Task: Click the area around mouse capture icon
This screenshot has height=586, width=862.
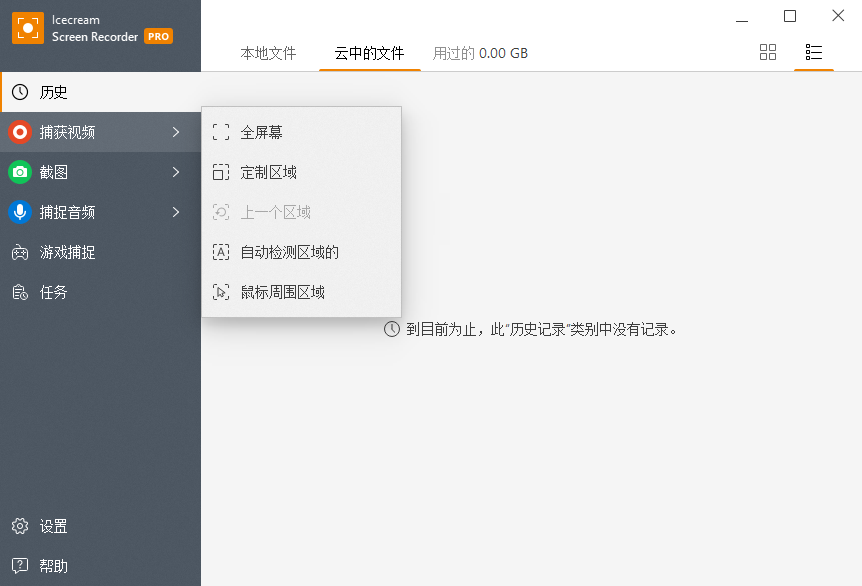Action: (x=221, y=292)
